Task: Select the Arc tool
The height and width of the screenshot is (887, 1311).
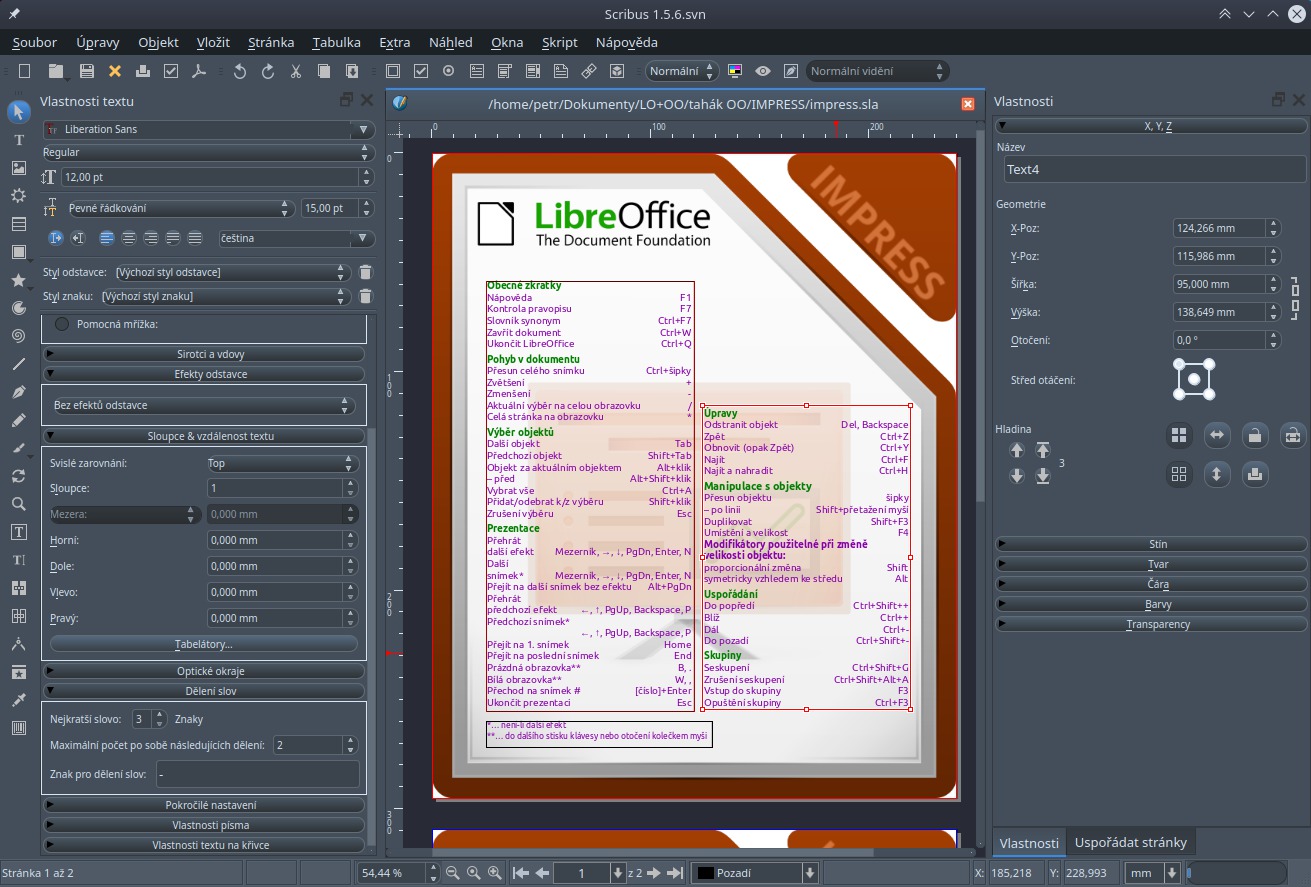Action: (x=18, y=308)
